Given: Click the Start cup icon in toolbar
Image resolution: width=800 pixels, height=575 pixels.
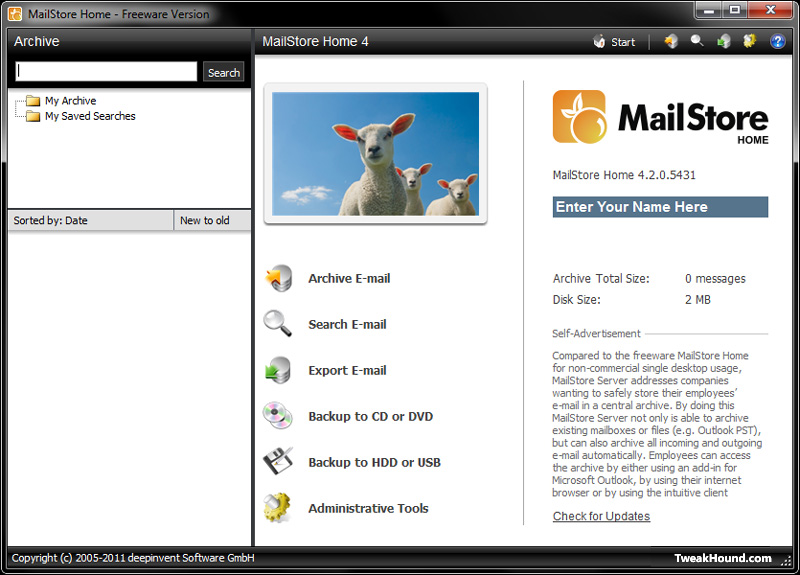Looking at the screenshot, I should [599, 42].
